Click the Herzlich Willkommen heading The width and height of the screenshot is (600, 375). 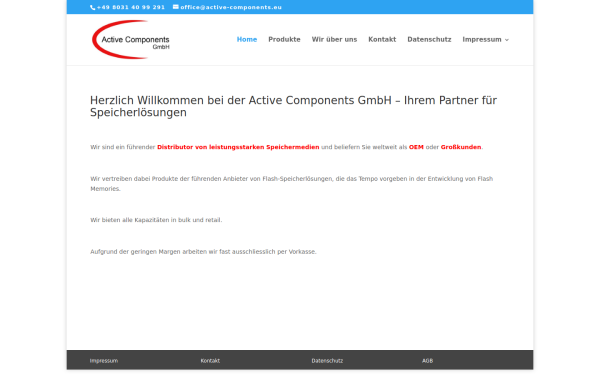[293, 106]
